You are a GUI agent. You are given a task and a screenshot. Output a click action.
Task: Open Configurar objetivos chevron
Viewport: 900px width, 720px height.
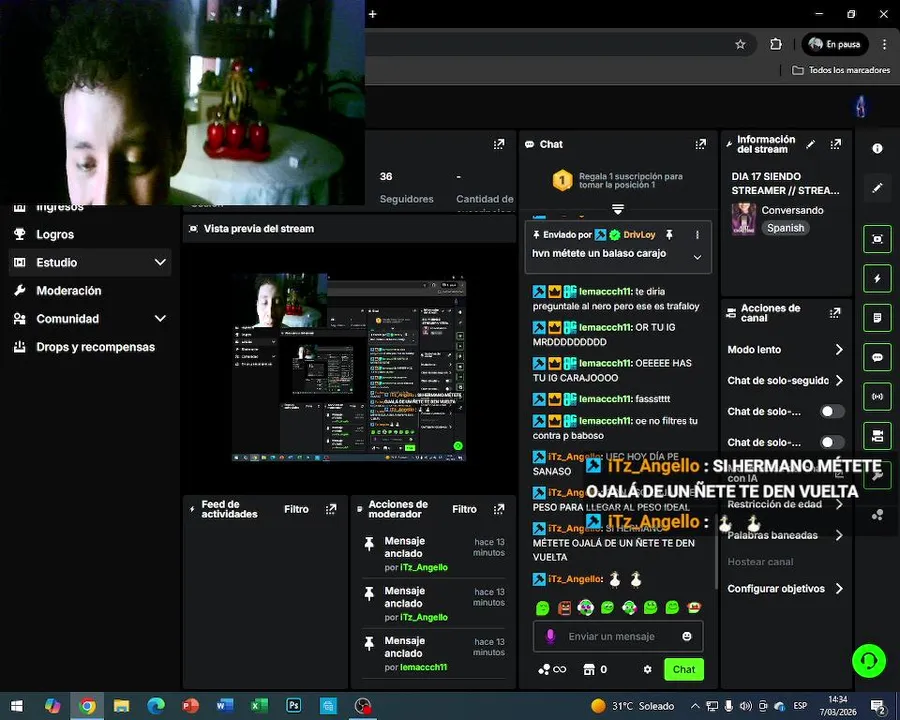point(839,589)
